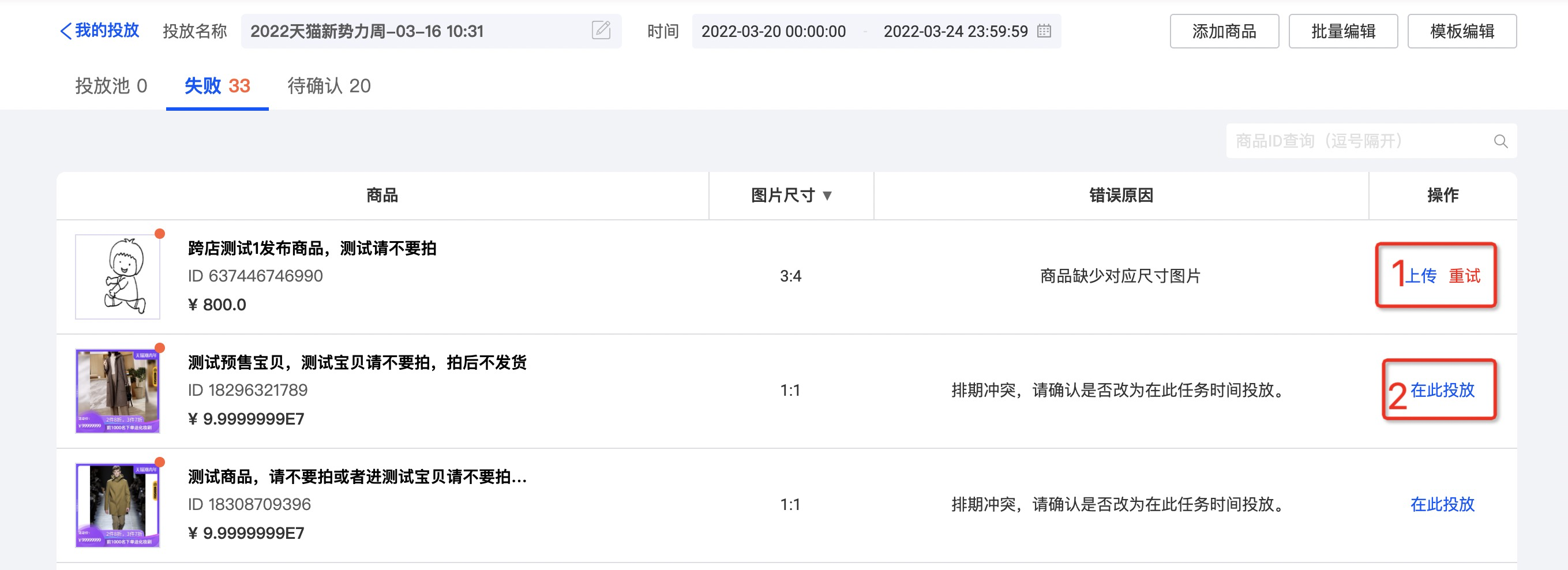This screenshot has width=1568, height=570.
Task: Open the cartoon character product thumbnail
Action: (x=118, y=276)
